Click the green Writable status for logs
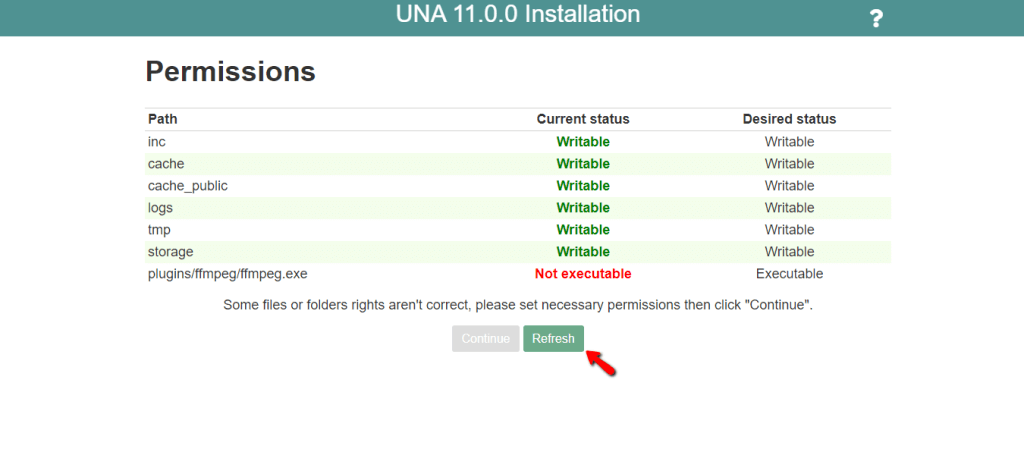This screenshot has height=474, width=1024. [x=583, y=208]
